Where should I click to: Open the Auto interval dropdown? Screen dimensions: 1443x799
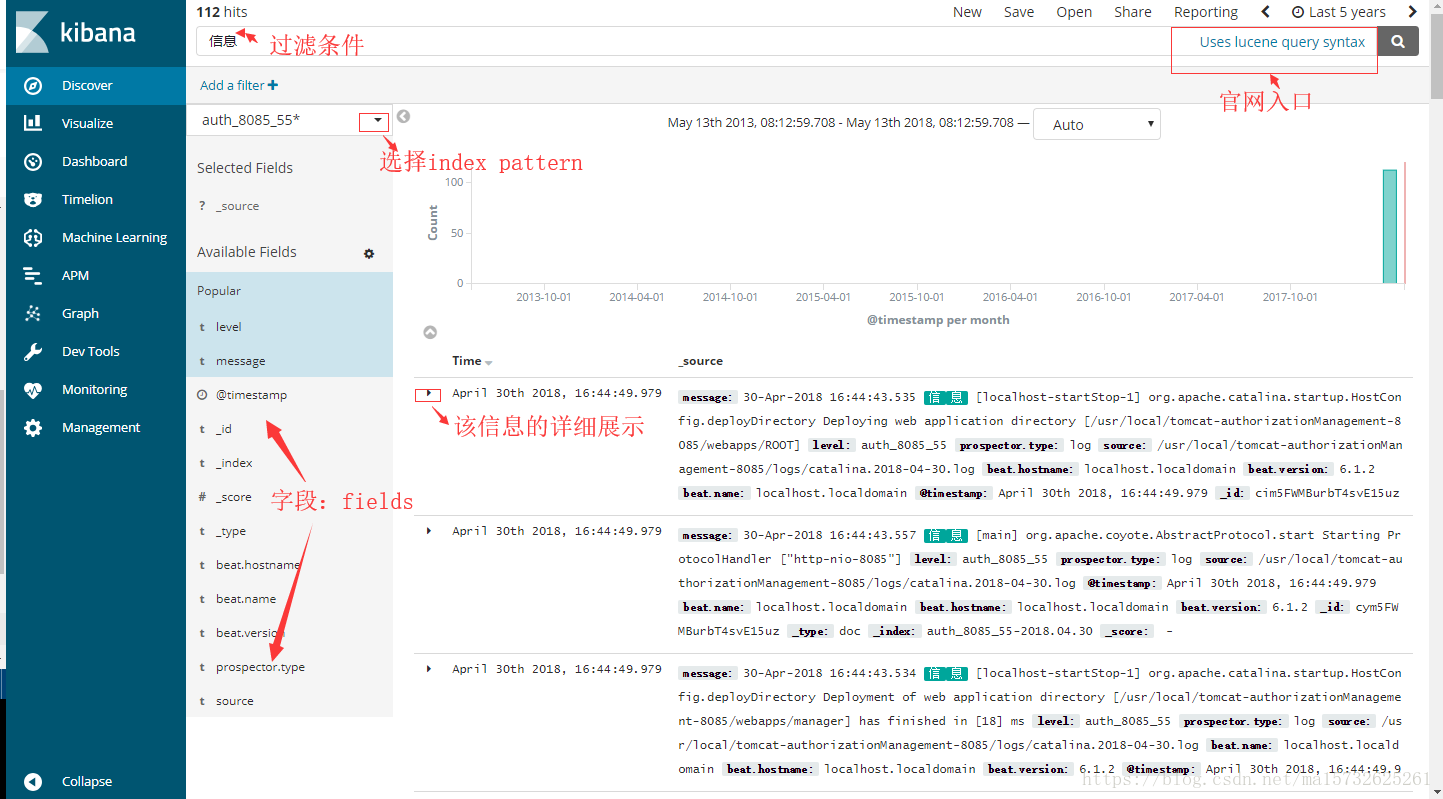pyautogui.click(x=1096, y=124)
